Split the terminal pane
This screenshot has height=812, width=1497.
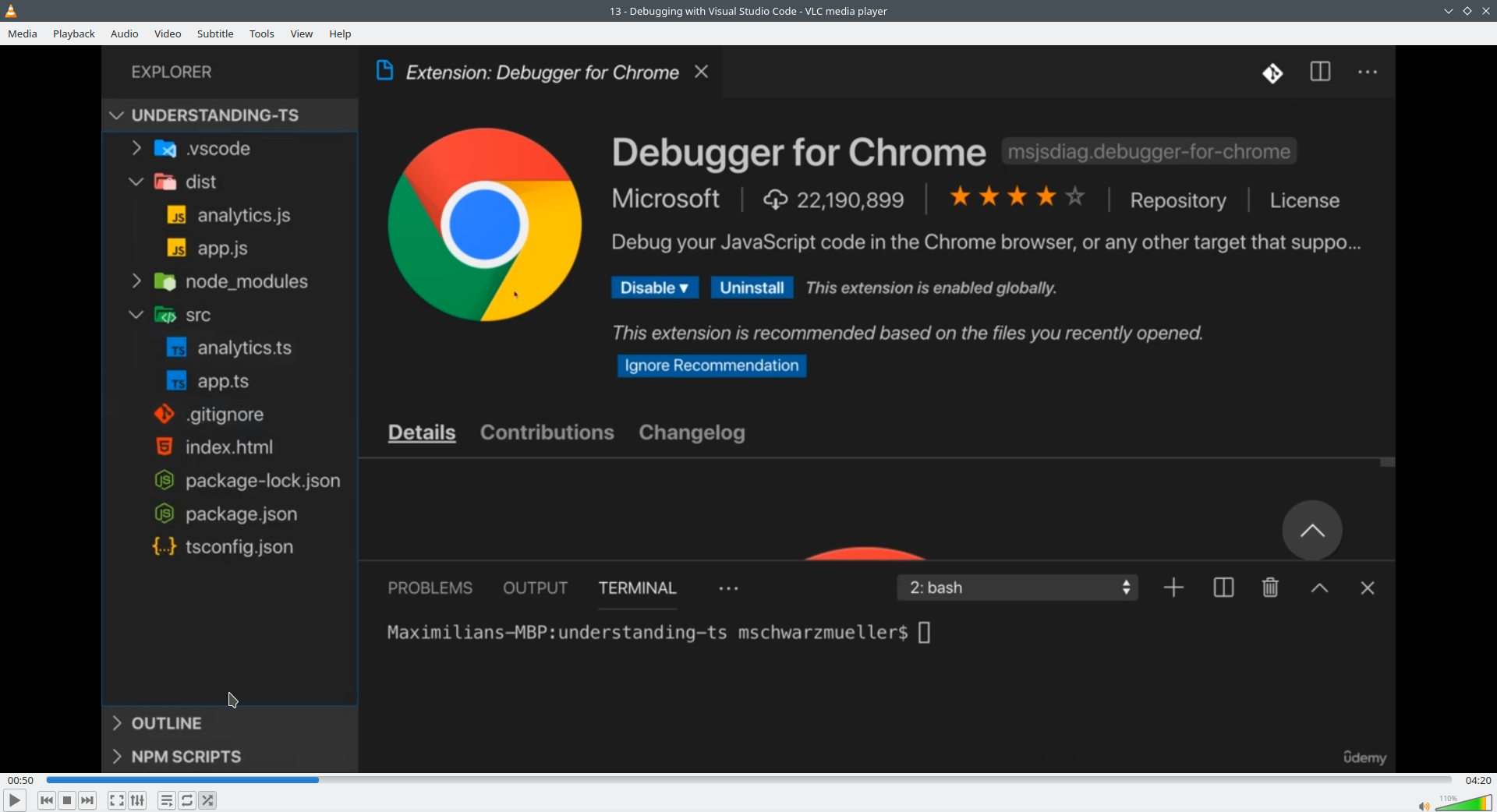pos(1223,588)
